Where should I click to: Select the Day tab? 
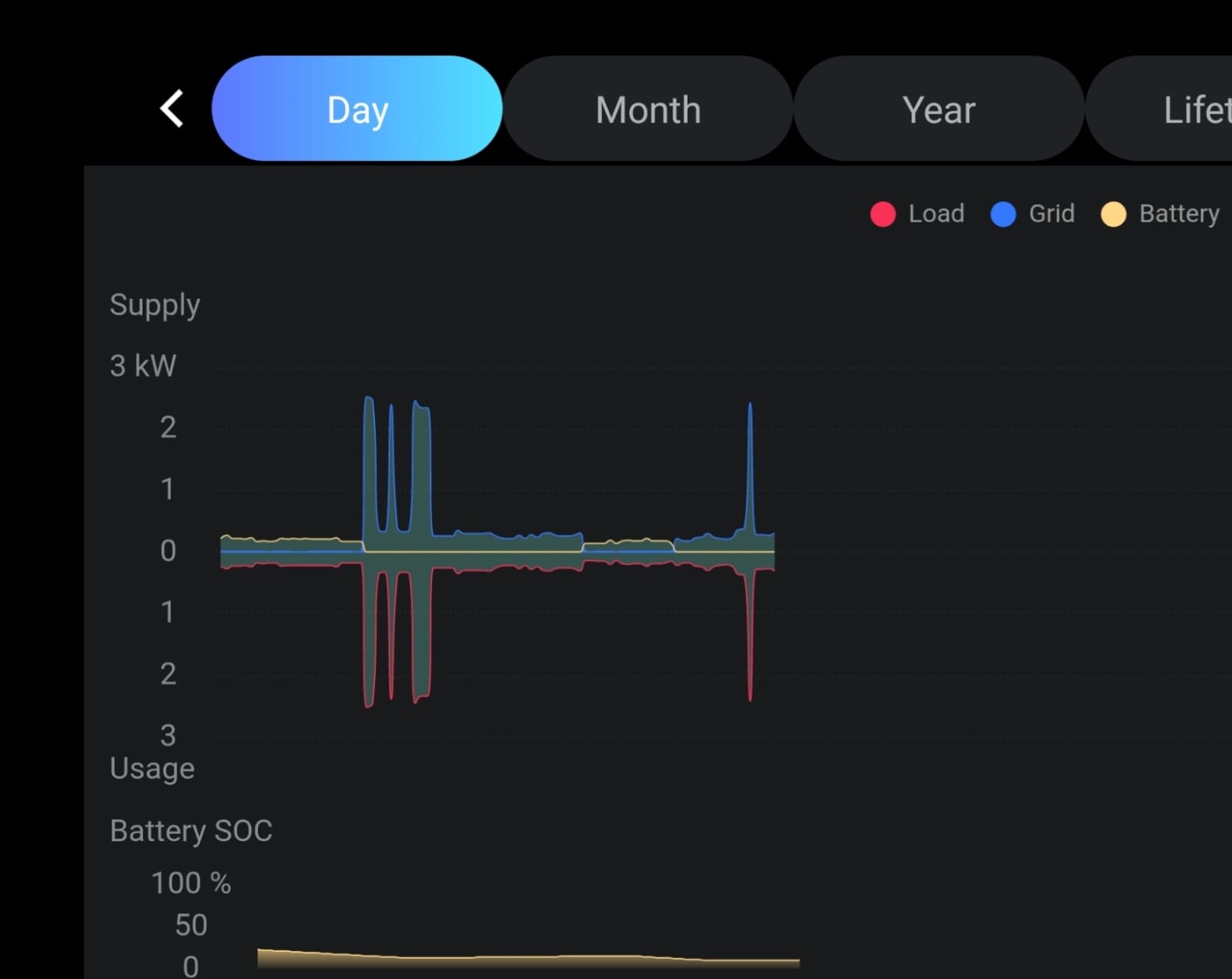tap(357, 109)
